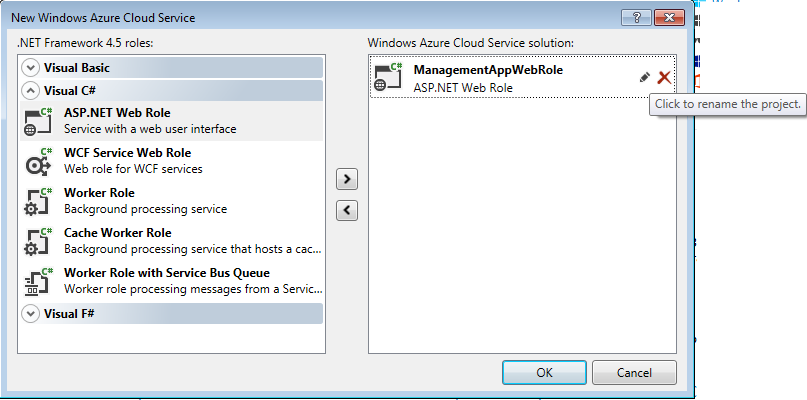Remove role with left arrow button
The image size is (807, 400).
pos(347,210)
